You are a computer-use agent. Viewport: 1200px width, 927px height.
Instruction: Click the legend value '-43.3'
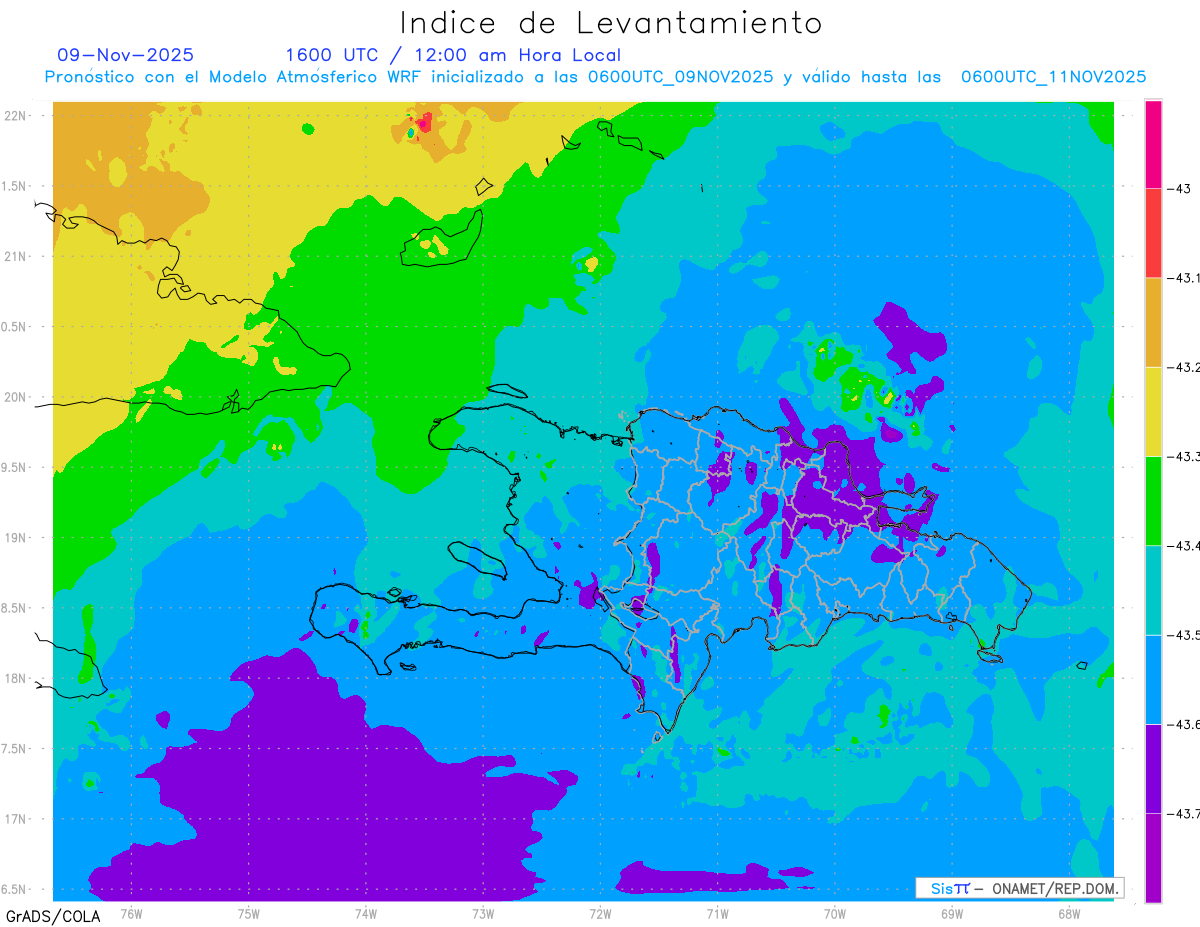[x=1184, y=456]
